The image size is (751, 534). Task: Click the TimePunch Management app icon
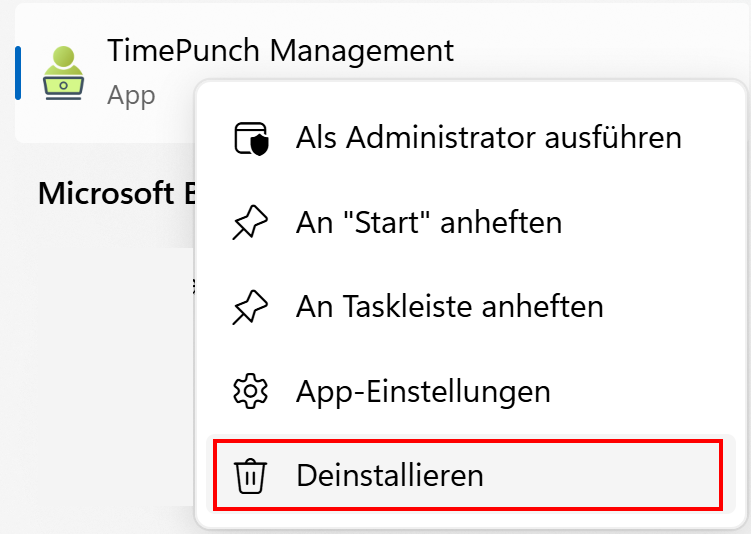pos(63,73)
